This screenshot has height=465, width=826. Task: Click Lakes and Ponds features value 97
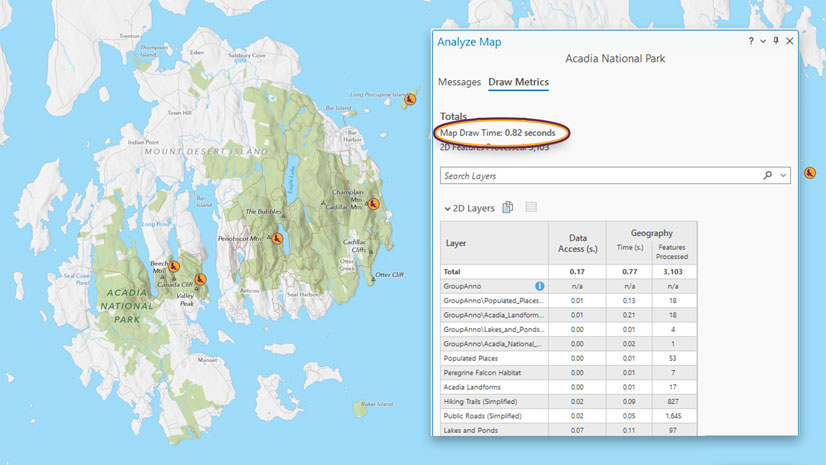pos(673,430)
